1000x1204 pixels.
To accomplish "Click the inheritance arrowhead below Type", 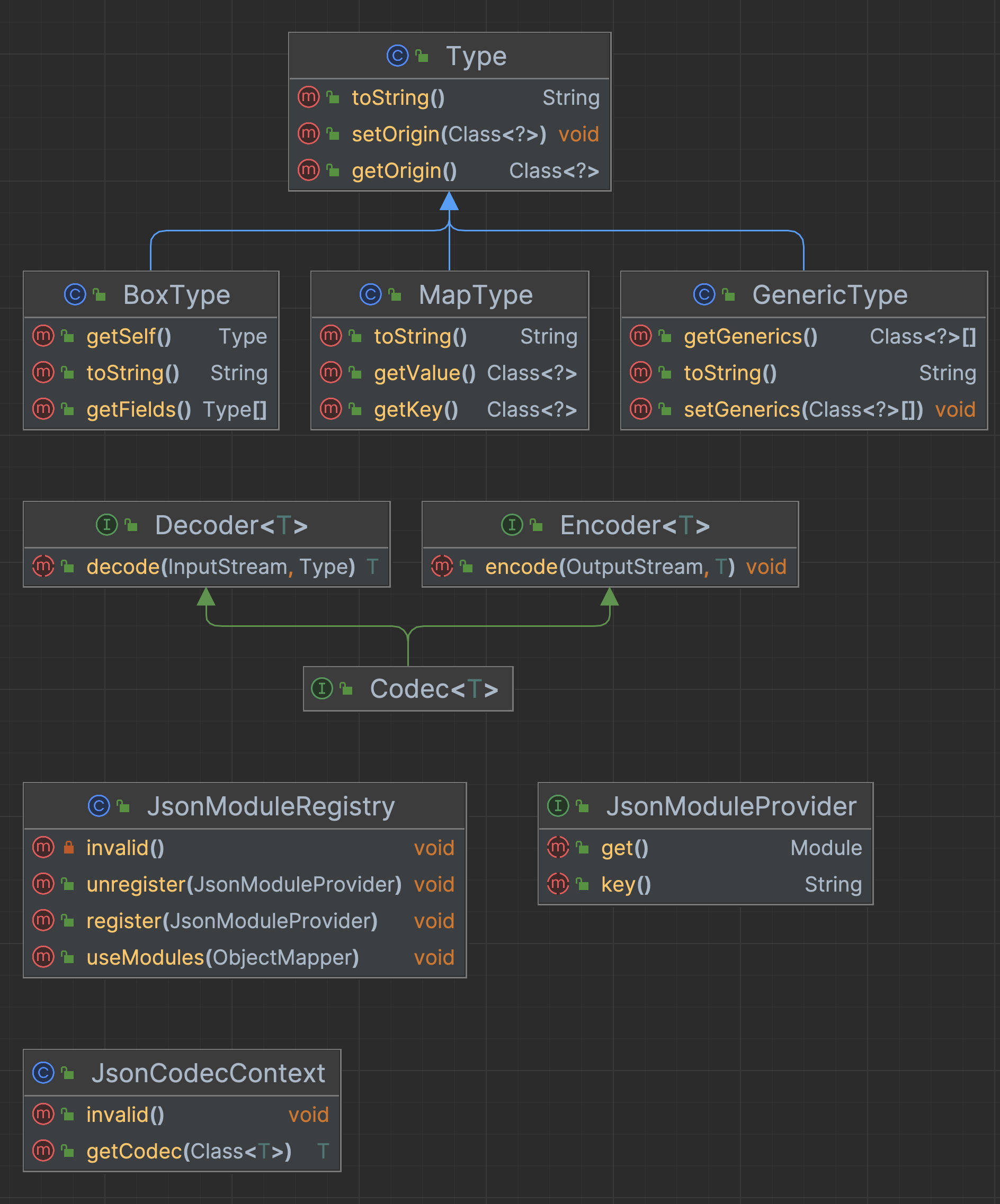I will 449,201.
